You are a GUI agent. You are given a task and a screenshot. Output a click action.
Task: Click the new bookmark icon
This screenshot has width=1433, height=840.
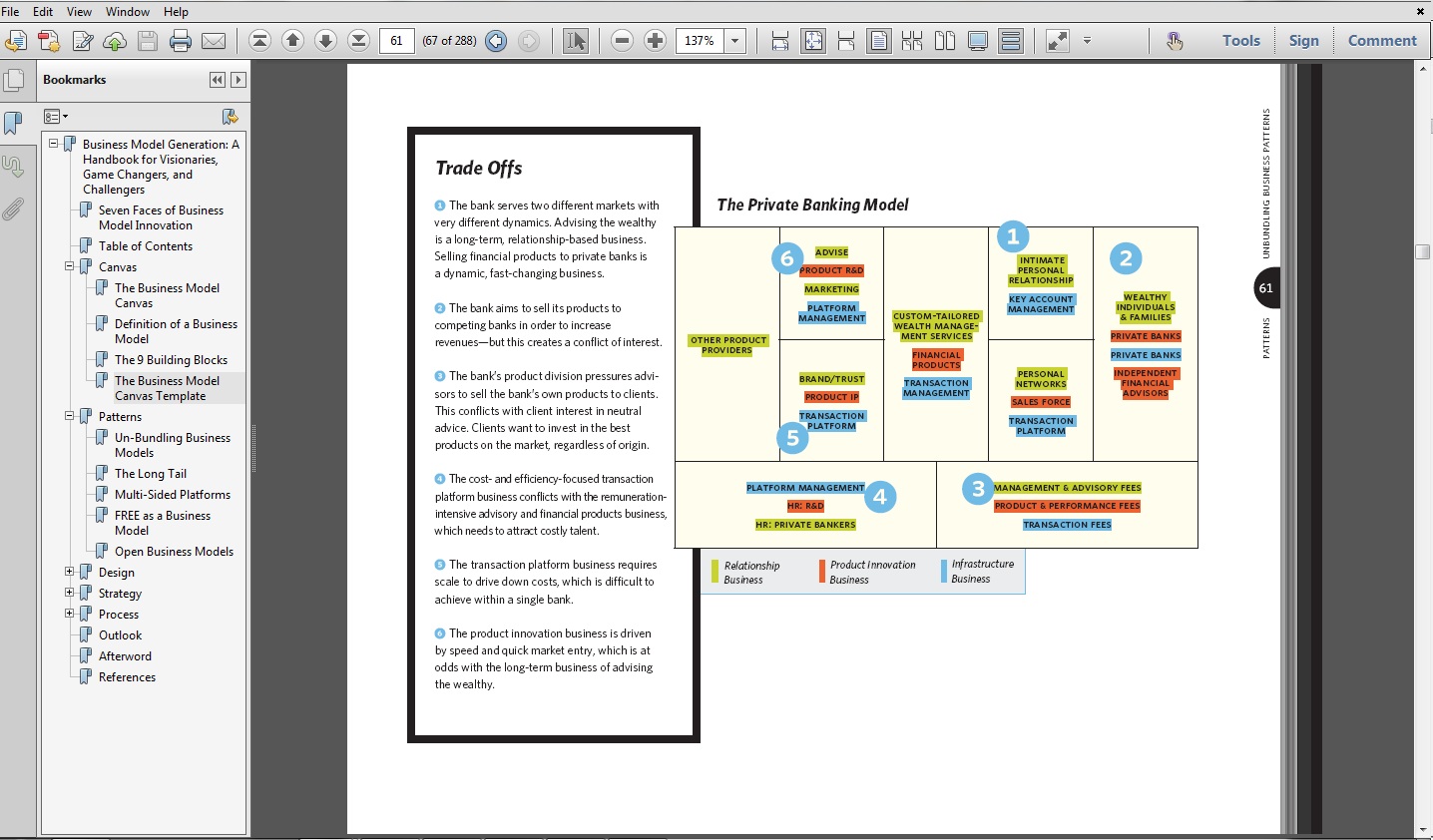[x=230, y=117]
